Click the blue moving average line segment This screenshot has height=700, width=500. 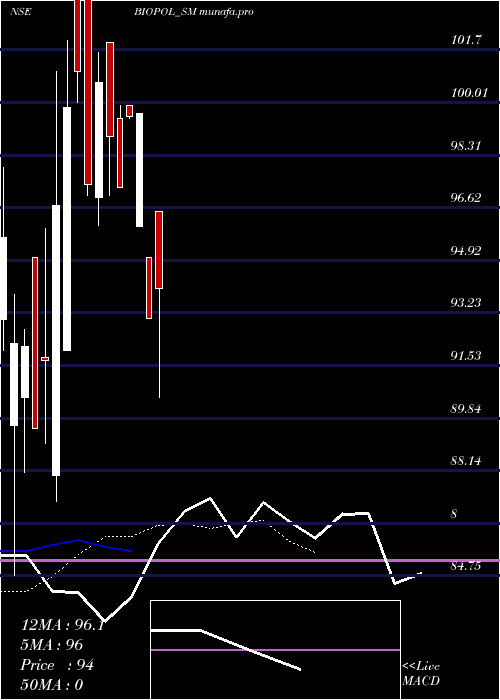click(67, 546)
